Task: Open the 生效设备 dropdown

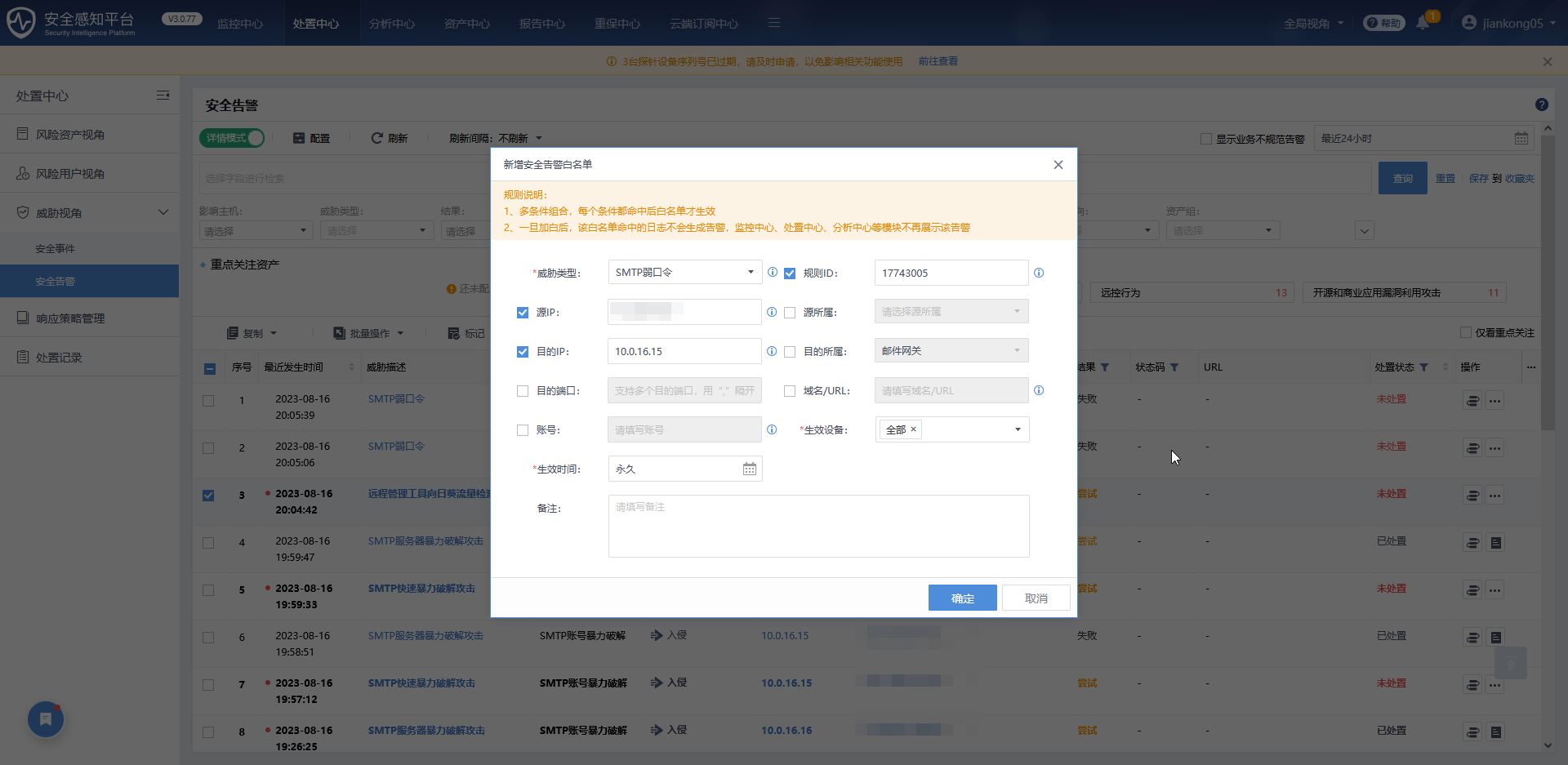Action: coord(952,429)
